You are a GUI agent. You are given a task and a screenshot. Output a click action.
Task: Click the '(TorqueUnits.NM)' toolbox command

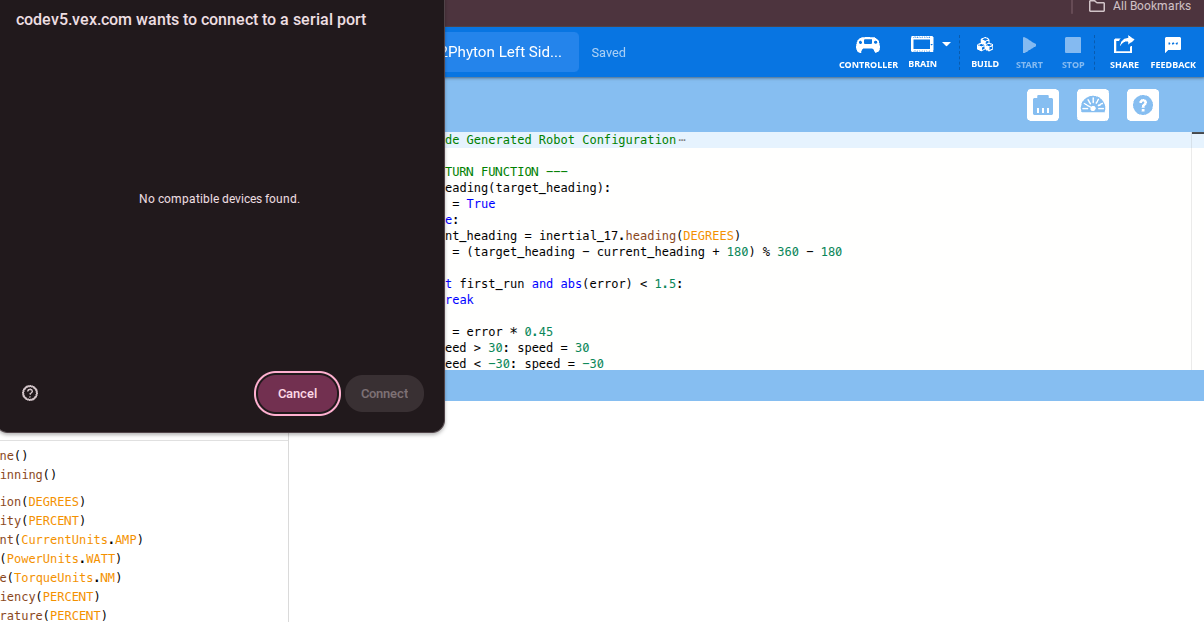[61, 577]
